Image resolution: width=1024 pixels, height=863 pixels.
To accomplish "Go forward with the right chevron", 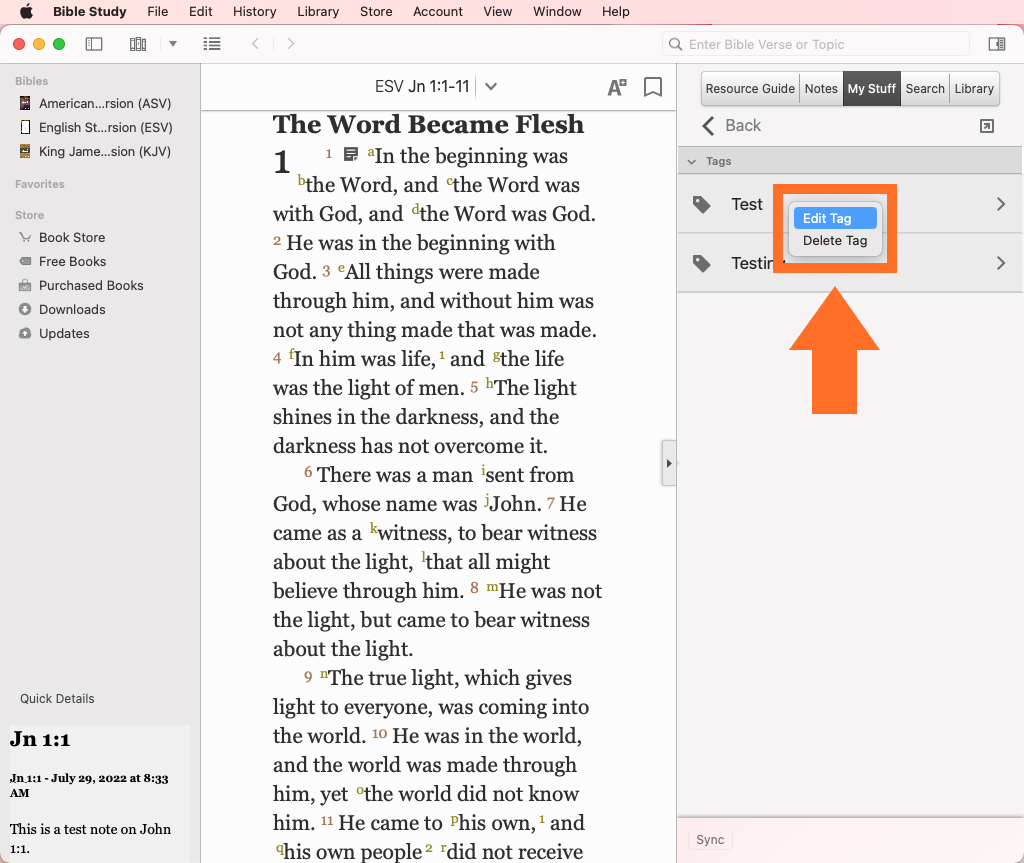I will (291, 44).
